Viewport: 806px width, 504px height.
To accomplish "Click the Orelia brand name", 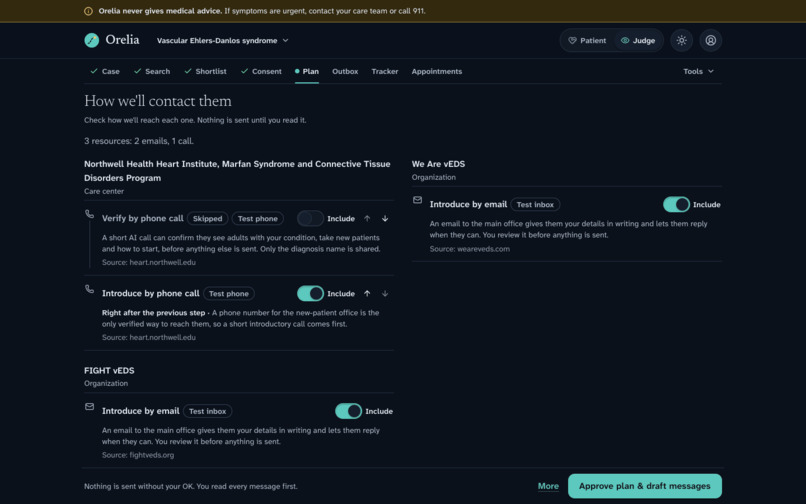I will pos(122,40).
